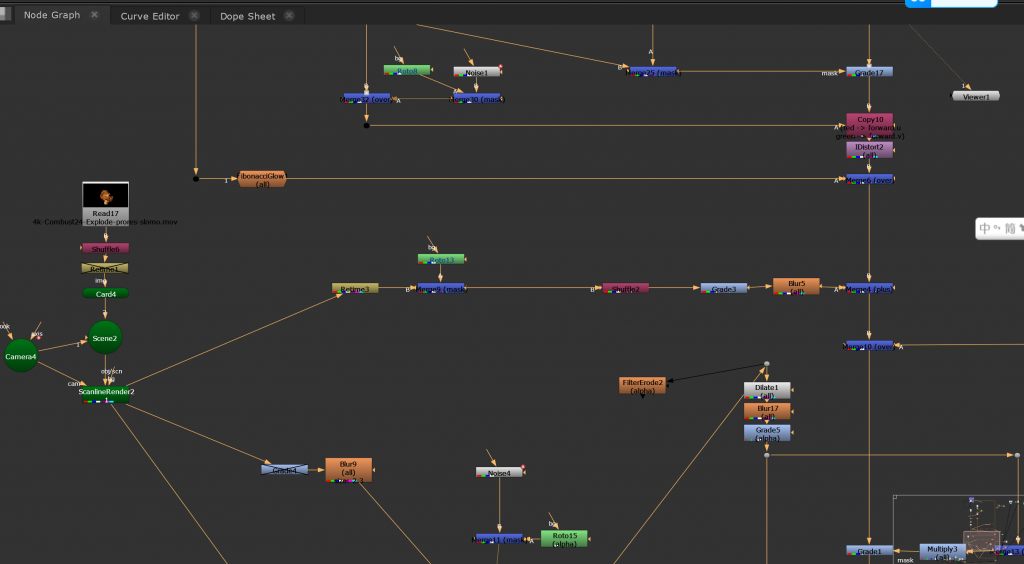1024x564 pixels.
Task: Select the Viewer1 node
Action: (x=976, y=96)
